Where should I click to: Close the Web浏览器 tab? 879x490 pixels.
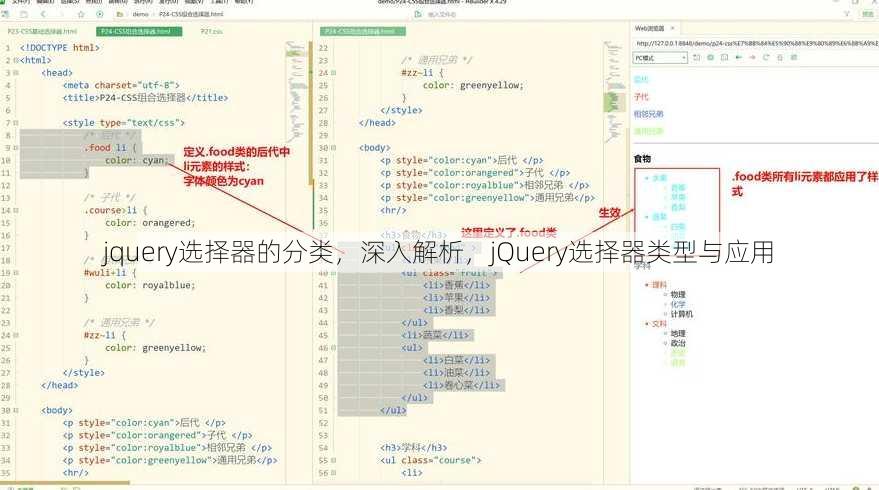(x=672, y=28)
